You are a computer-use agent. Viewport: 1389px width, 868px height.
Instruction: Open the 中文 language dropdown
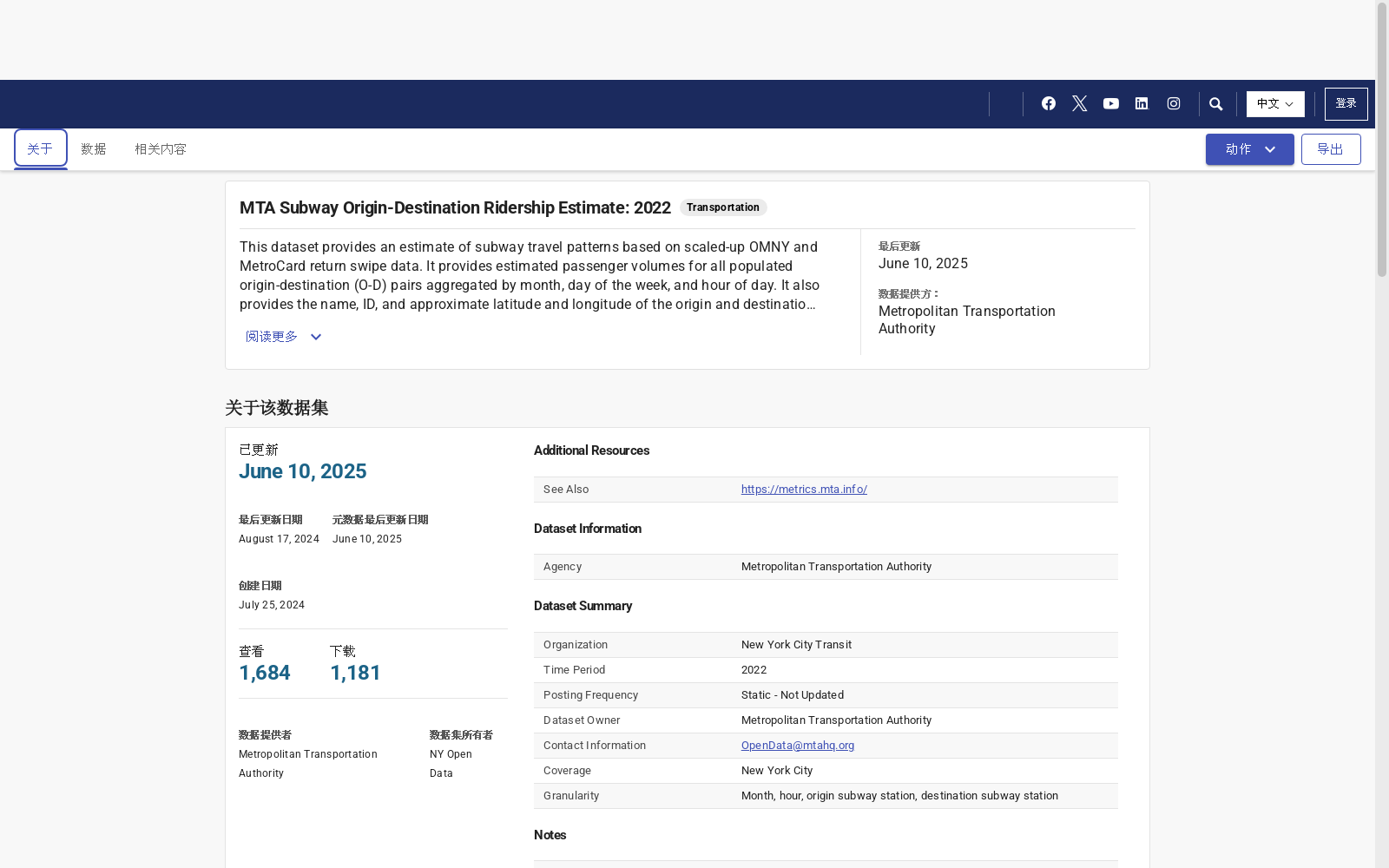click(x=1275, y=104)
